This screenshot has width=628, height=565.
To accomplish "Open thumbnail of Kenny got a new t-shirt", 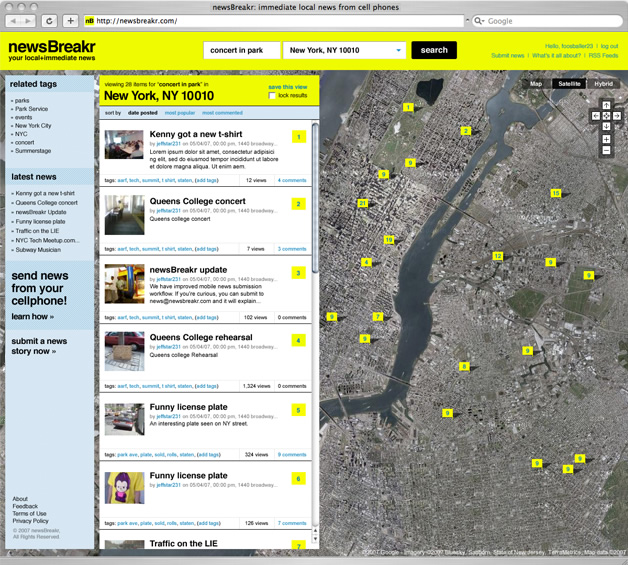I will tap(124, 145).
